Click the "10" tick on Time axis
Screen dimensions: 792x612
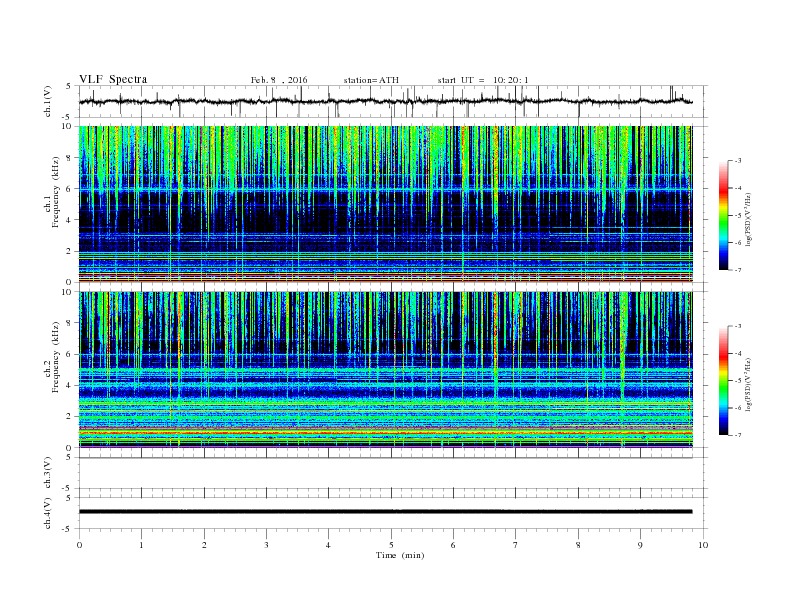pyautogui.click(x=703, y=545)
